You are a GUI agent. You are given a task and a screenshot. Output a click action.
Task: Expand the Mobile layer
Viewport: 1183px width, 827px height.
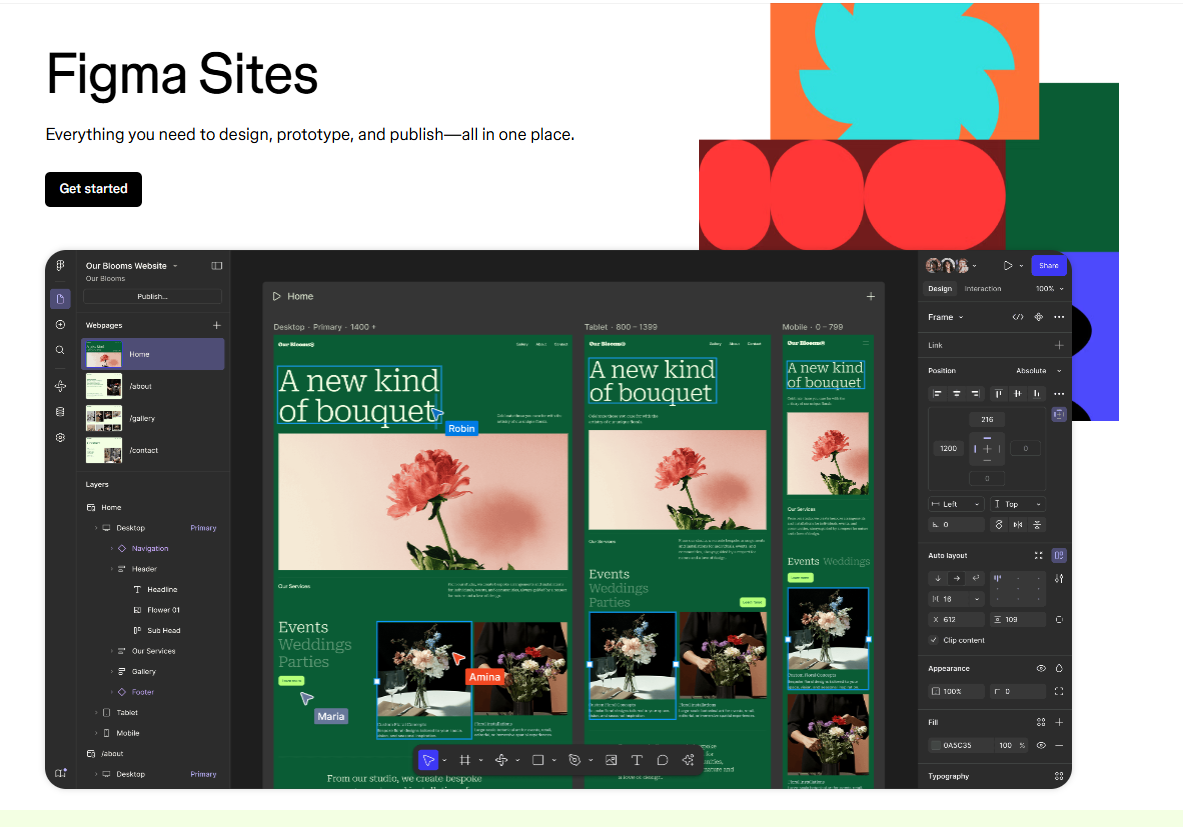(97, 733)
